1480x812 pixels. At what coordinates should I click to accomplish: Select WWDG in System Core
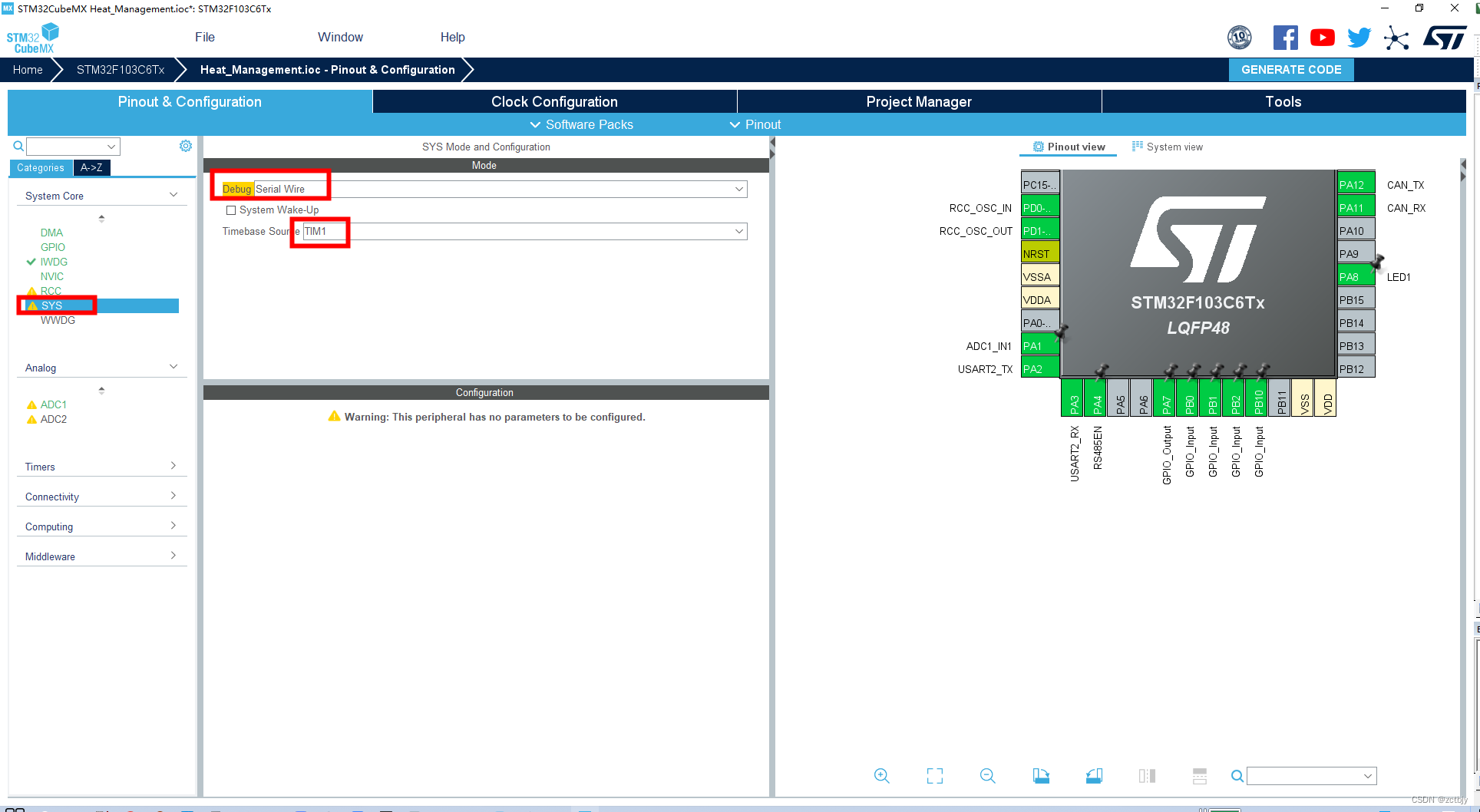point(58,320)
